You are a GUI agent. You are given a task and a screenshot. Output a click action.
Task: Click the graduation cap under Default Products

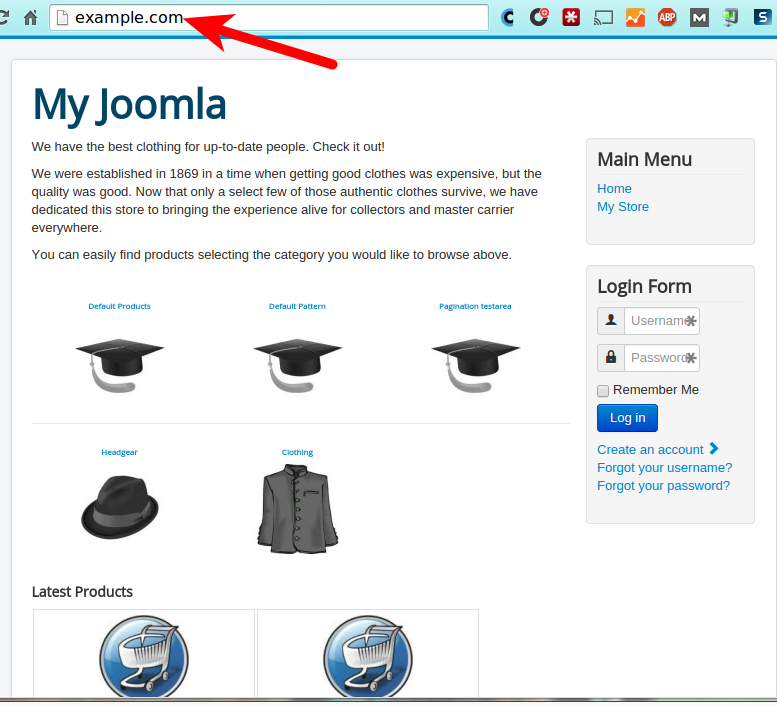119,366
